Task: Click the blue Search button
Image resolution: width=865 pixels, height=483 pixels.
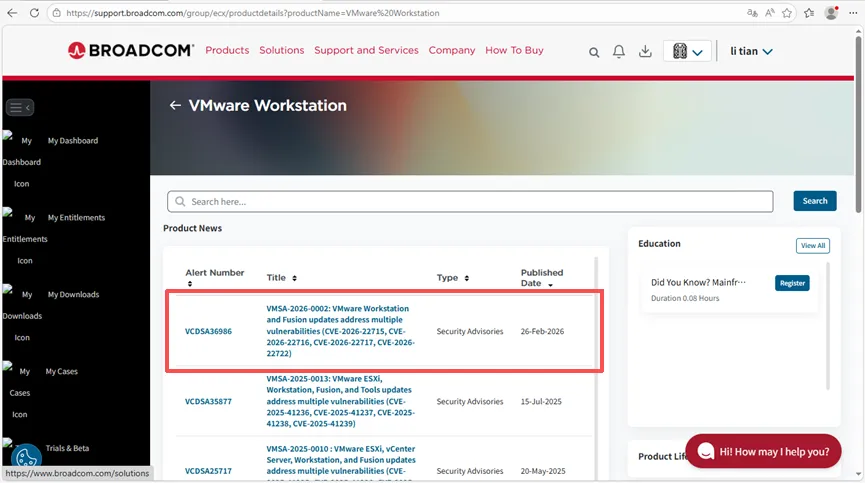Action: coord(815,201)
